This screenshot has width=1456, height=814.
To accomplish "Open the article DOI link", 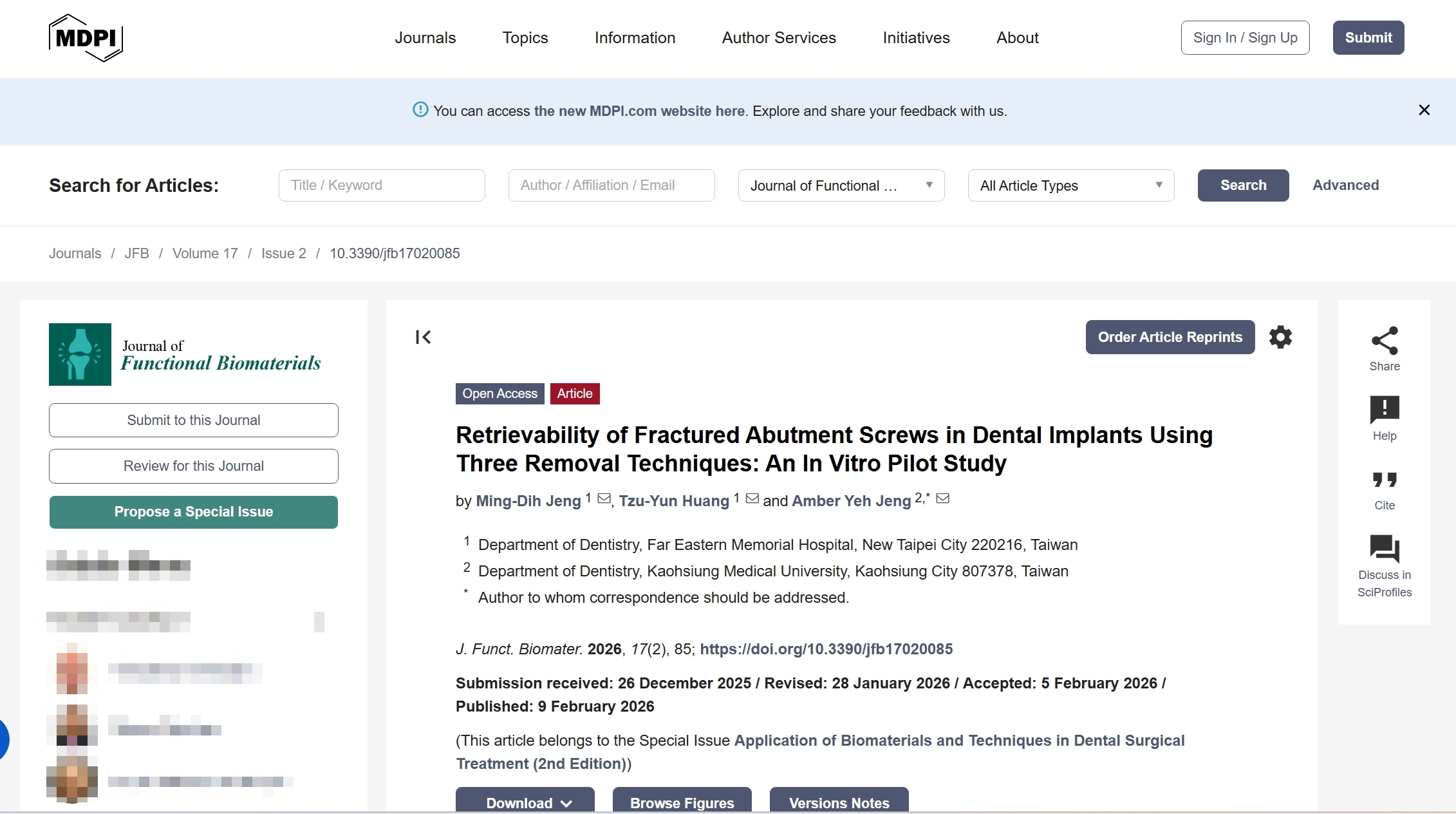I will click(x=826, y=649).
